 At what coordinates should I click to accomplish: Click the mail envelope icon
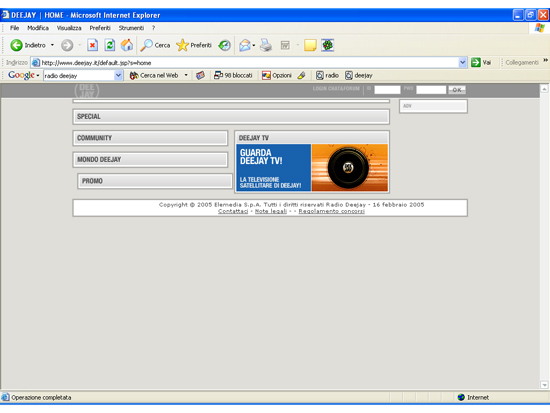245,45
